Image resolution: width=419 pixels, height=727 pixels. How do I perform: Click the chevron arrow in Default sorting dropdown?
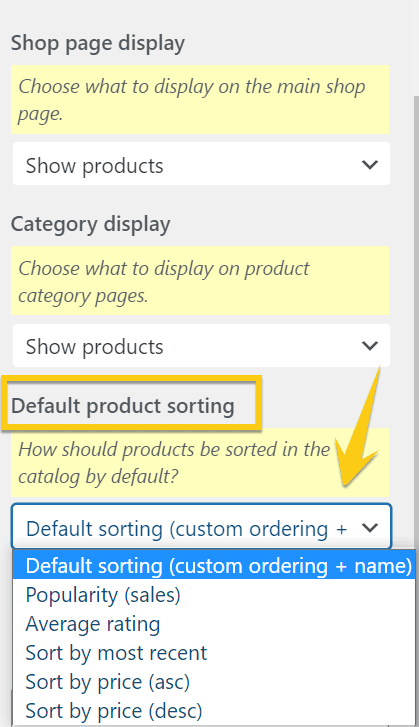(369, 528)
